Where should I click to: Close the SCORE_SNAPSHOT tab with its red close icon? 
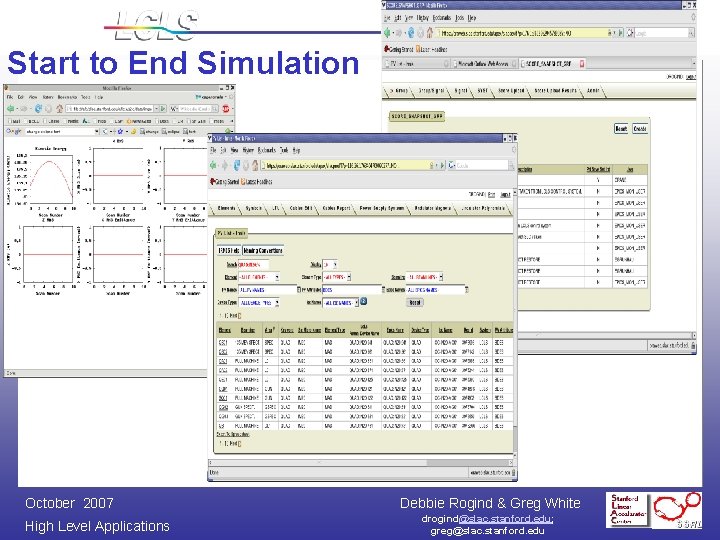[x=582, y=64]
